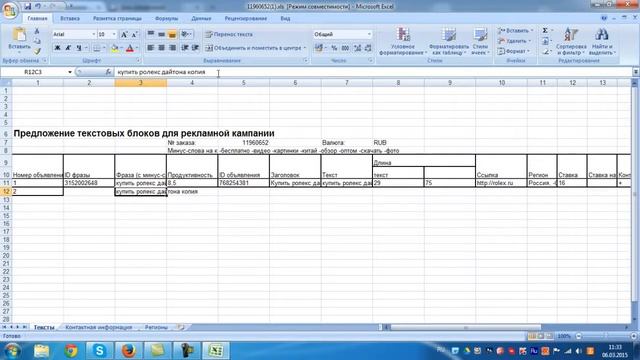Open the Arial font name dropdown
The image size is (640, 360).
pos(93,34)
